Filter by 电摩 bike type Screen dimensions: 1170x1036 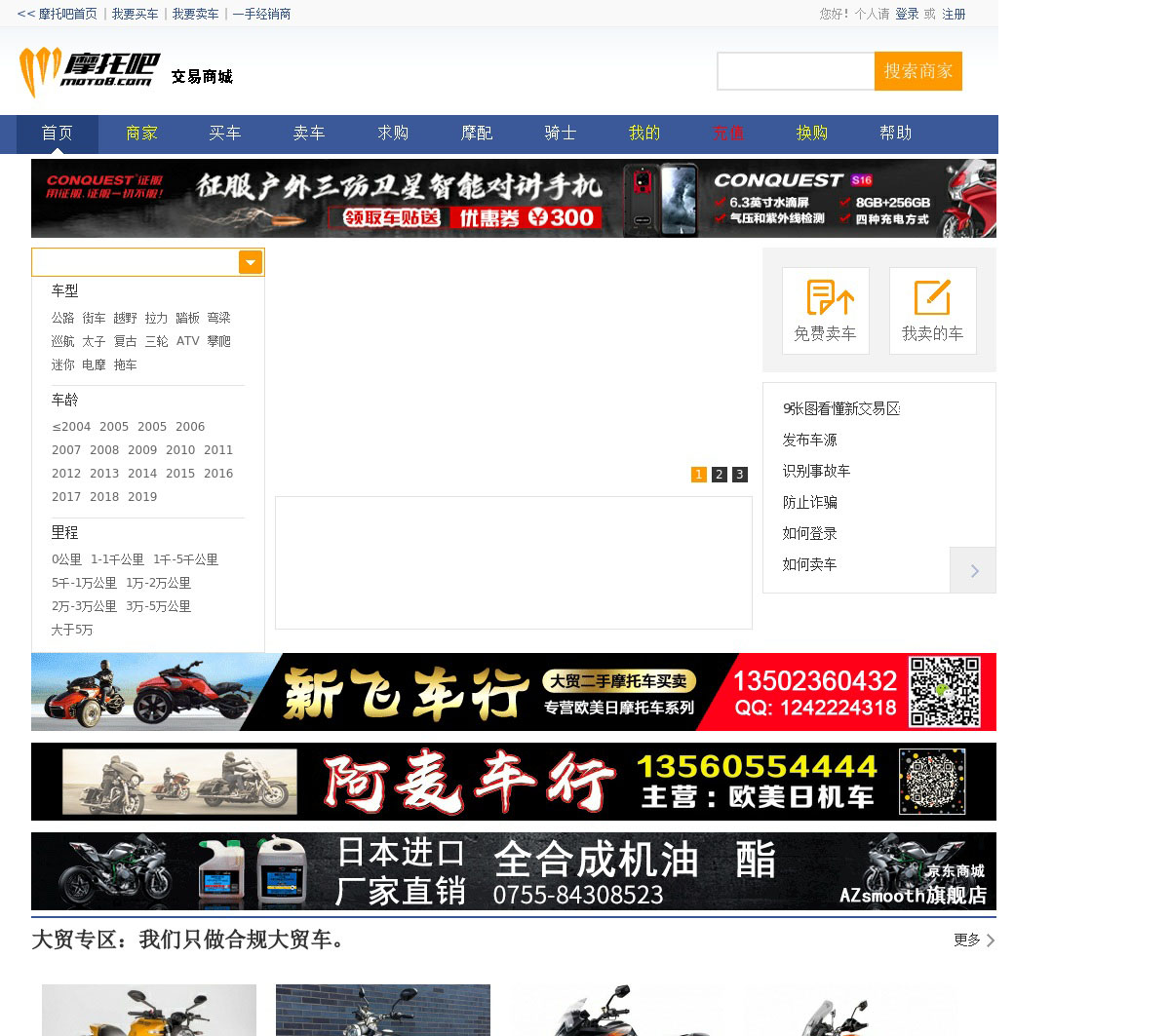[95, 365]
